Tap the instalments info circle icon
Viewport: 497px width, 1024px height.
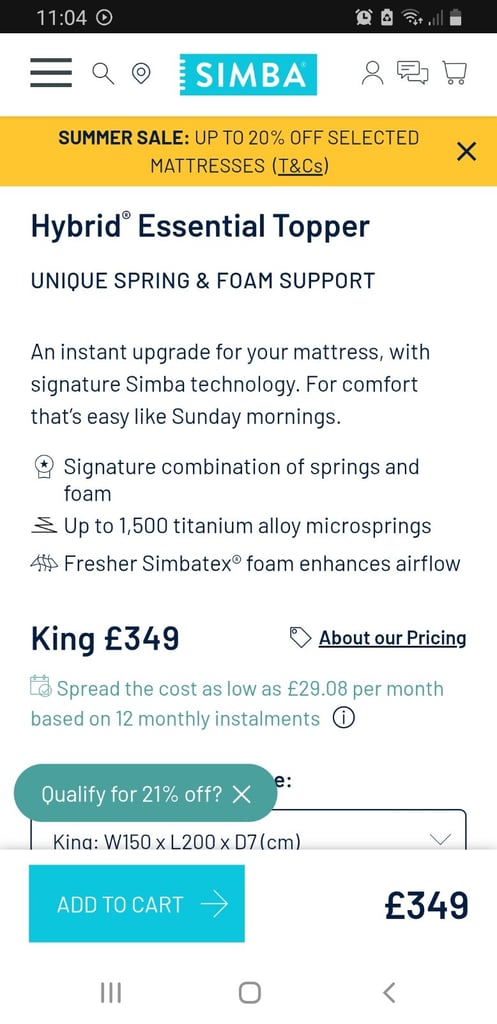[x=344, y=719]
